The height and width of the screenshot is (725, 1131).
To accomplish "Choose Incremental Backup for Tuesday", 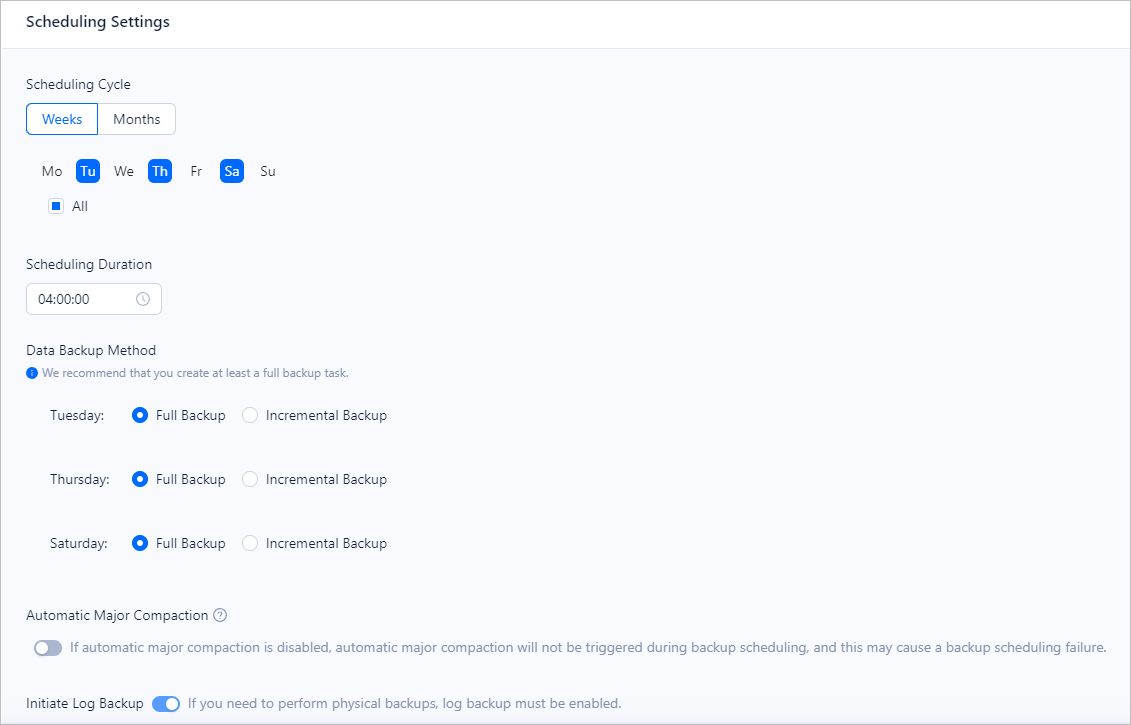I will tap(250, 415).
